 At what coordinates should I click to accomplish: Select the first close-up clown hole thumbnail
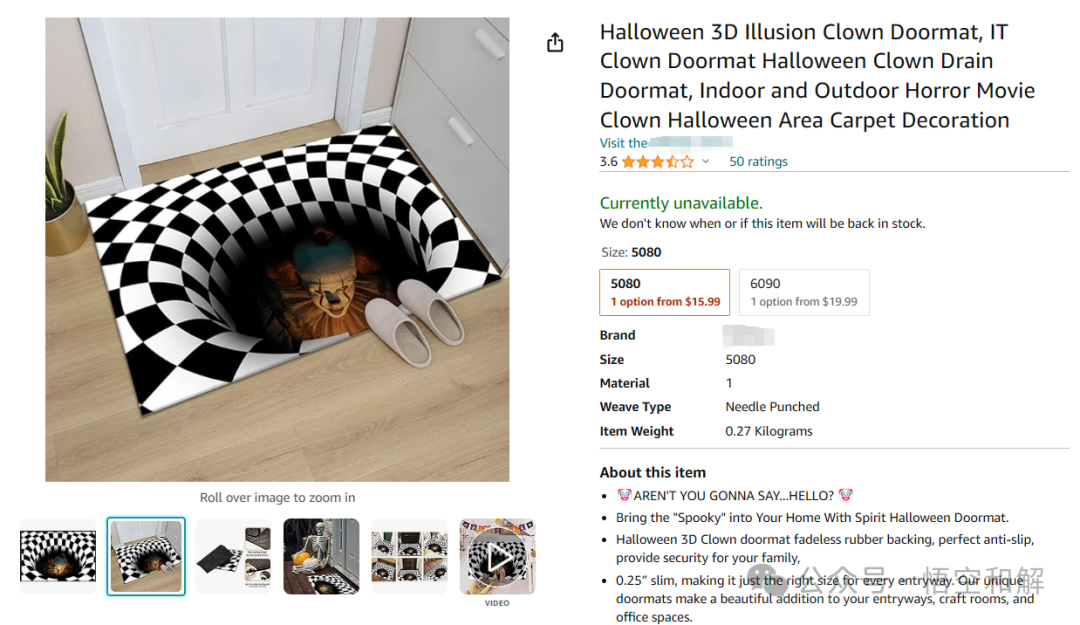(58, 556)
